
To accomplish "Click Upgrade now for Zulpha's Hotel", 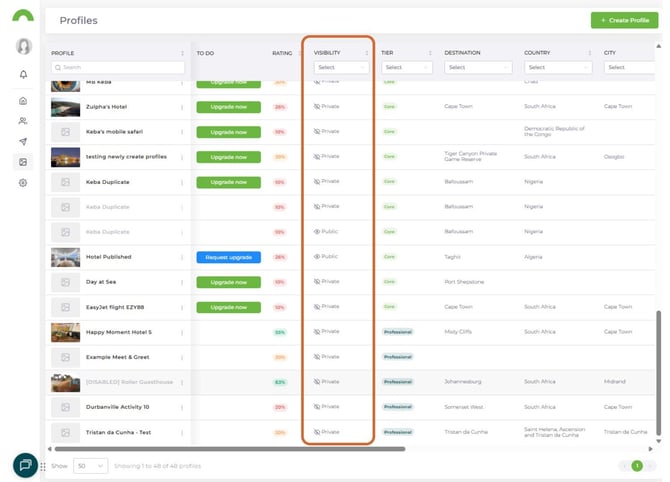I will (x=229, y=107).
